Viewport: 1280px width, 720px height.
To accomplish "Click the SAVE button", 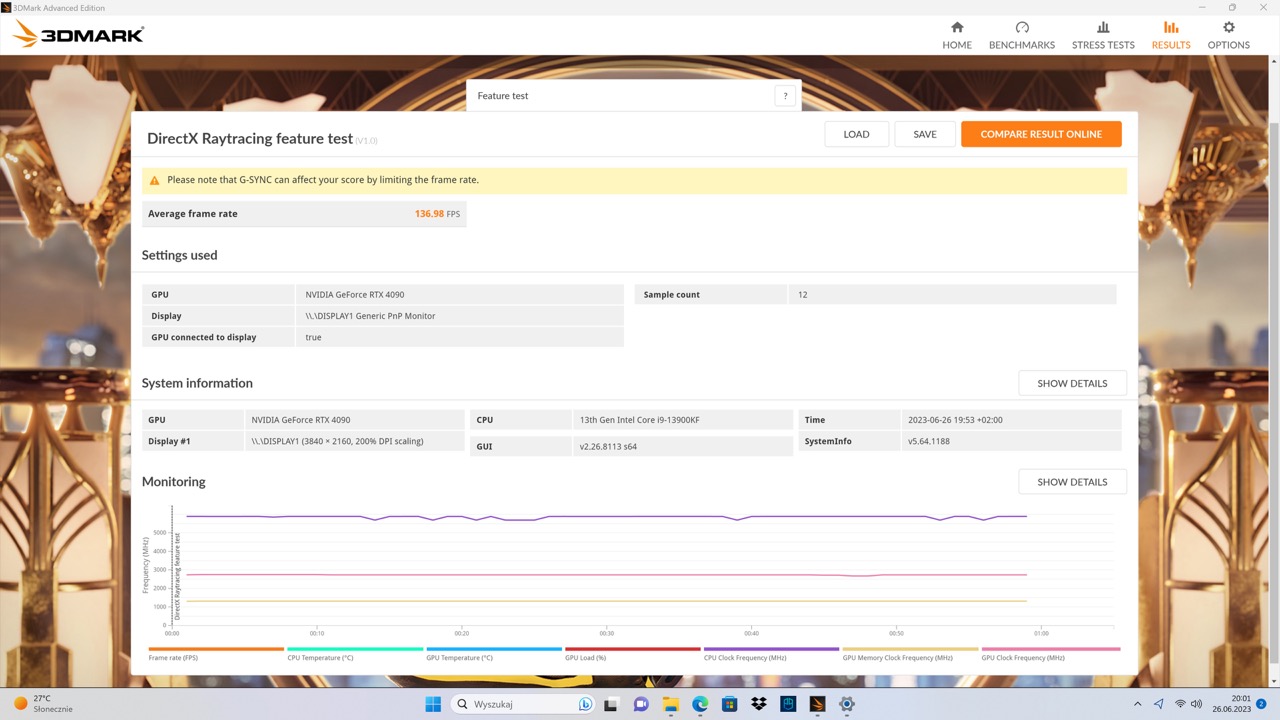I will (925, 134).
